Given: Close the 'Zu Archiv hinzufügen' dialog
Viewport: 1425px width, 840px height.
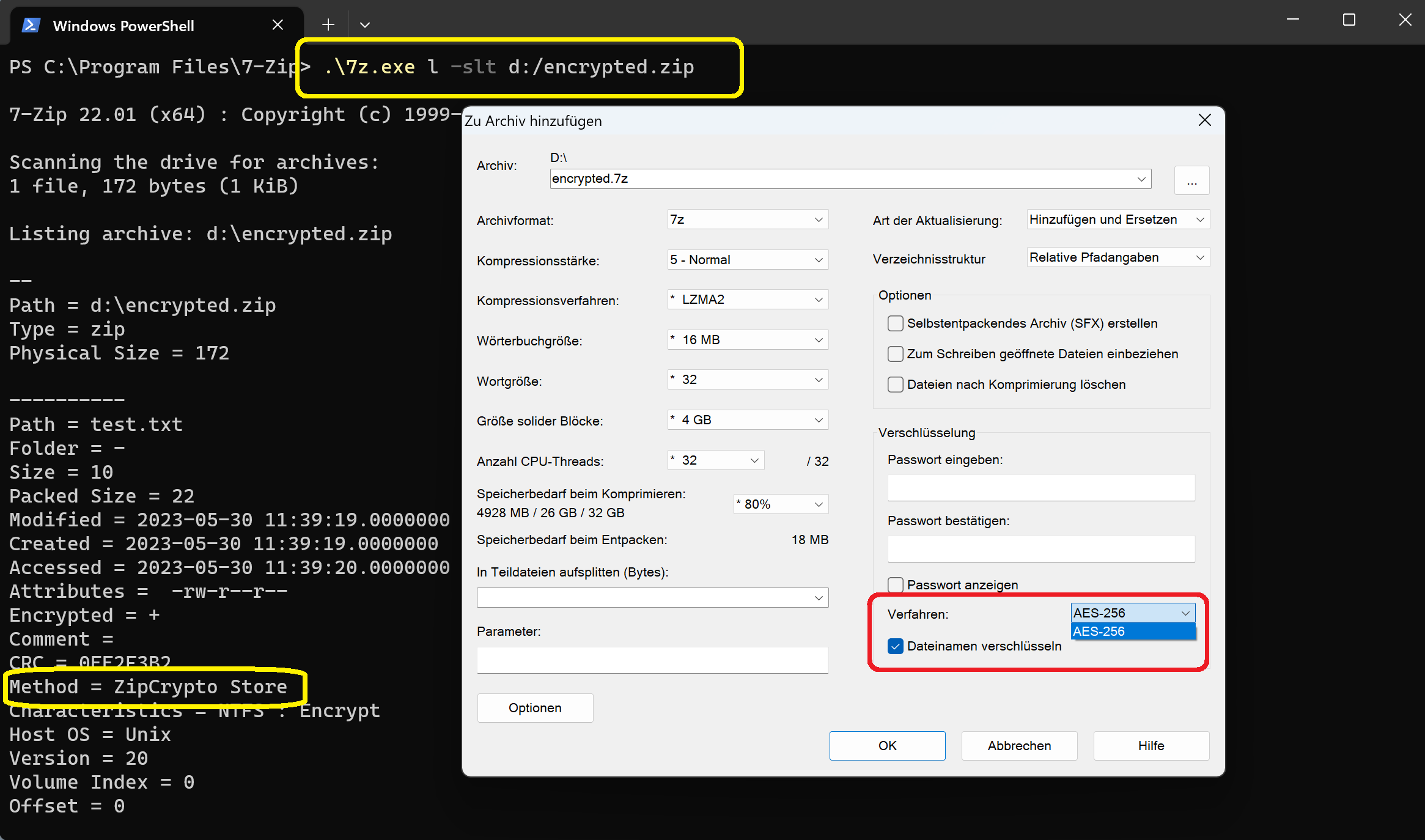Looking at the screenshot, I should click(1204, 120).
